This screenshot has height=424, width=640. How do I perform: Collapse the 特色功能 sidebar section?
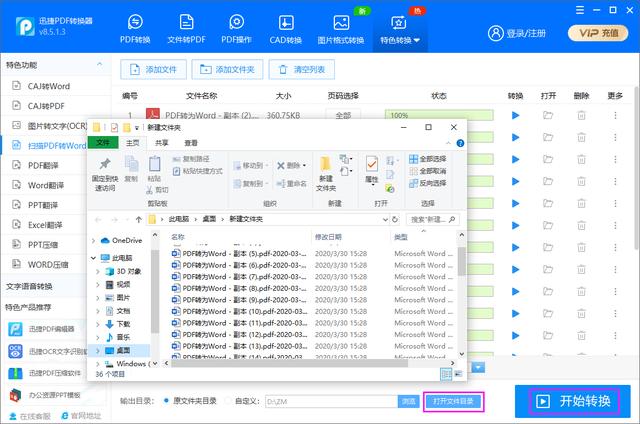pyautogui.click(x=100, y=65)
